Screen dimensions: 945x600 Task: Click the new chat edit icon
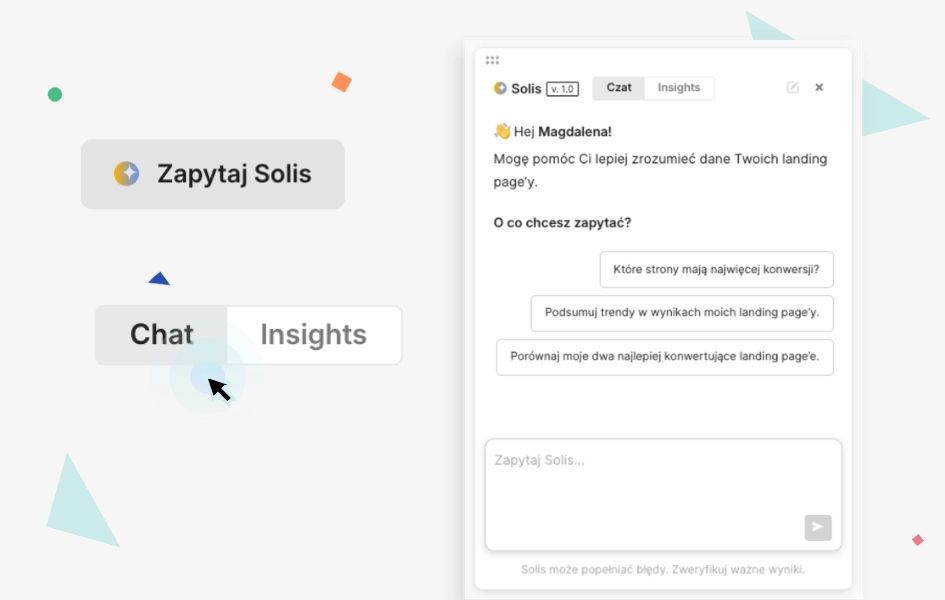[x=793, y=87]
